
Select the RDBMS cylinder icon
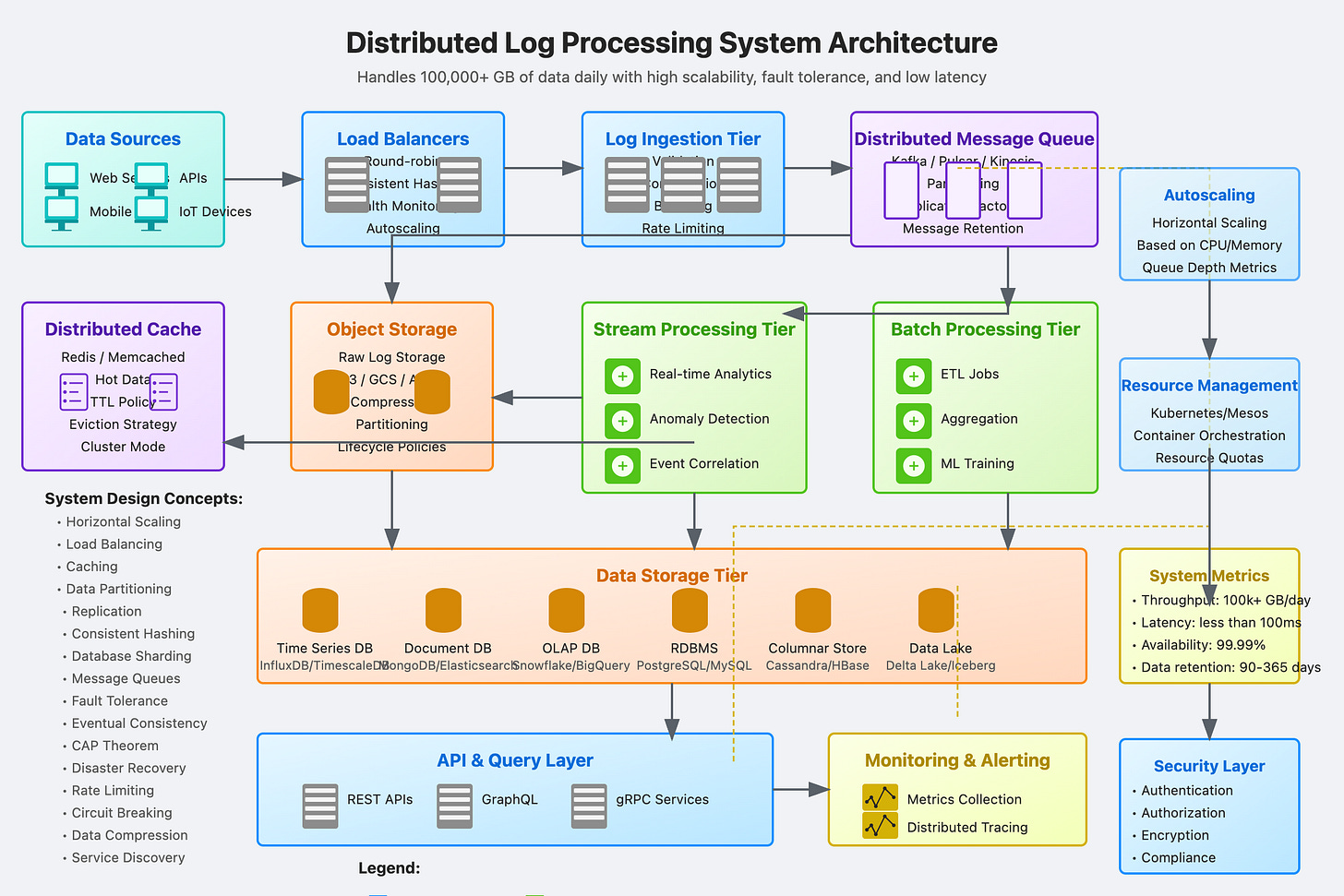click(690, 610)
